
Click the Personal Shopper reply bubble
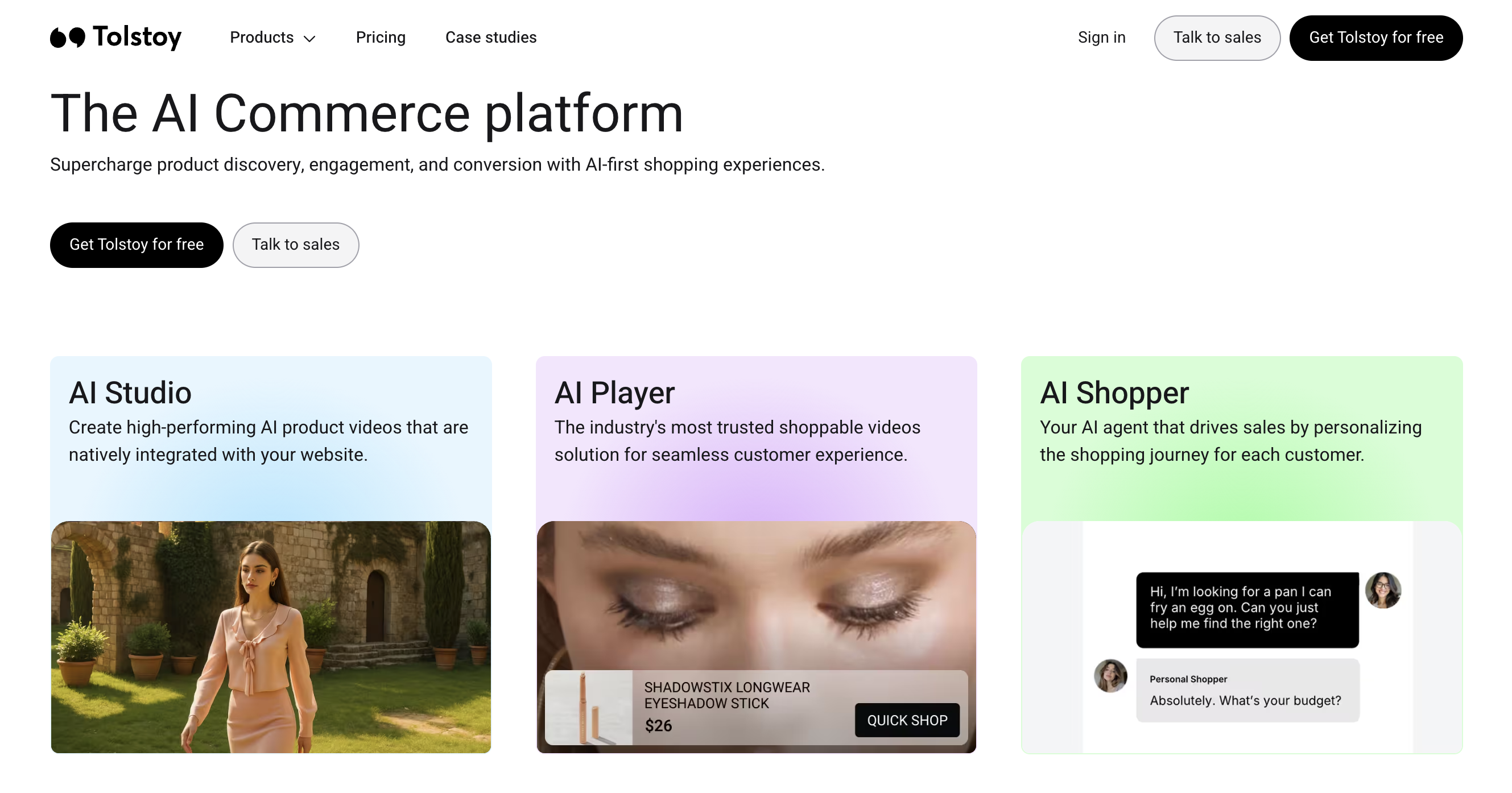(1247, 690)
